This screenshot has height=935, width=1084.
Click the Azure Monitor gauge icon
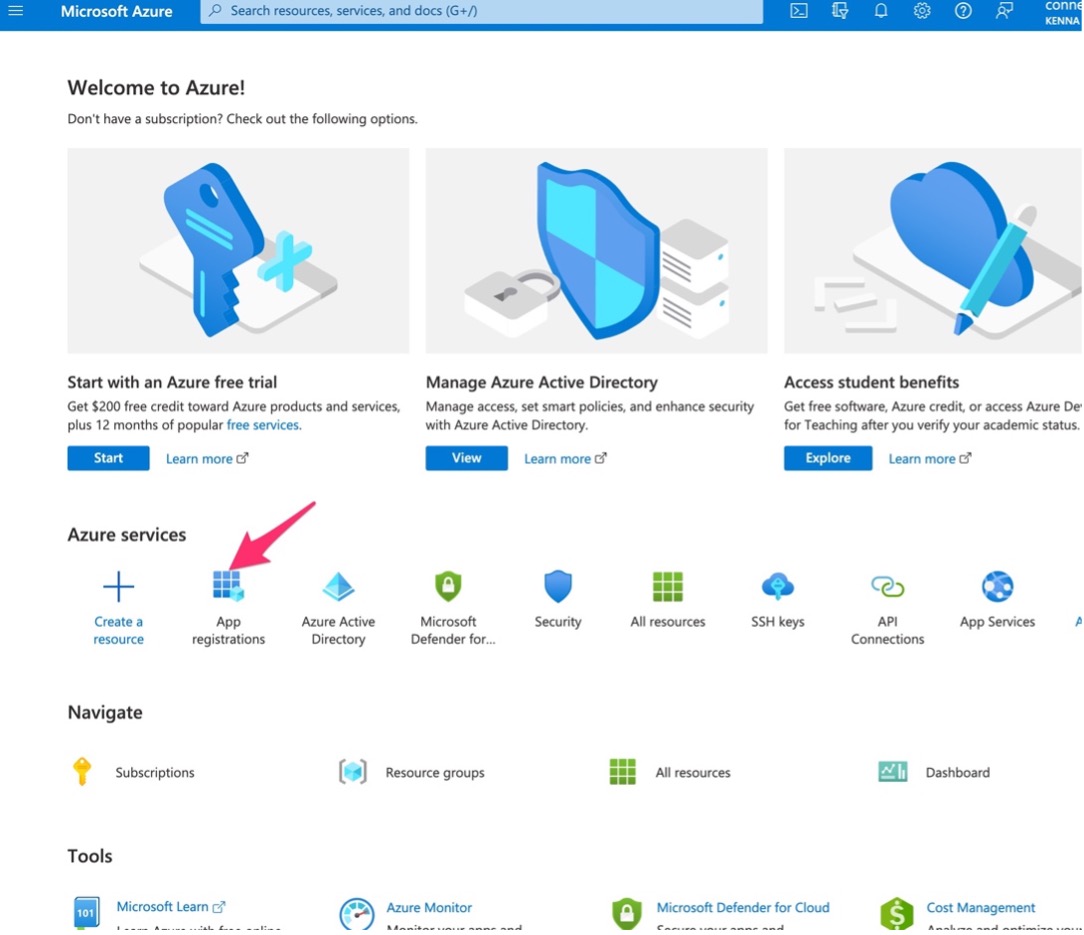click(357, 915)
